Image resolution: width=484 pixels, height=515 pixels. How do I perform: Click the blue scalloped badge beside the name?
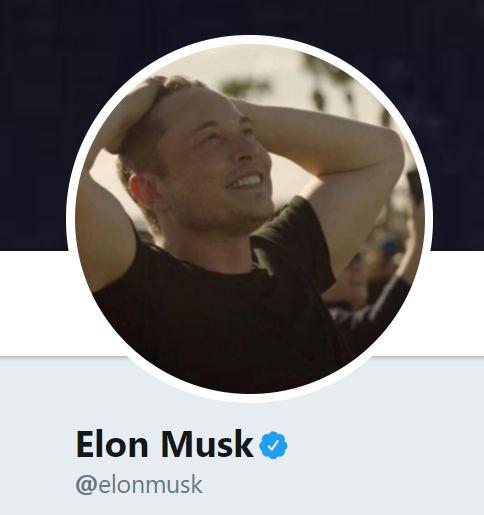[x=273, y=445]
